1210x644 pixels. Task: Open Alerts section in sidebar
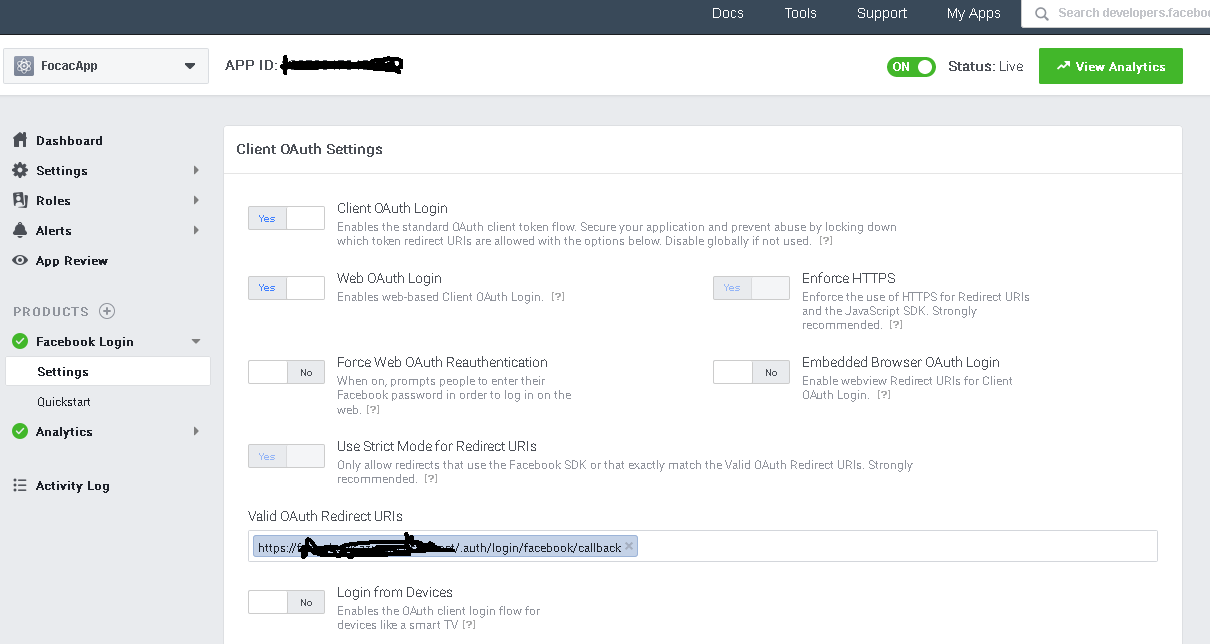click(x=54, y=230)
